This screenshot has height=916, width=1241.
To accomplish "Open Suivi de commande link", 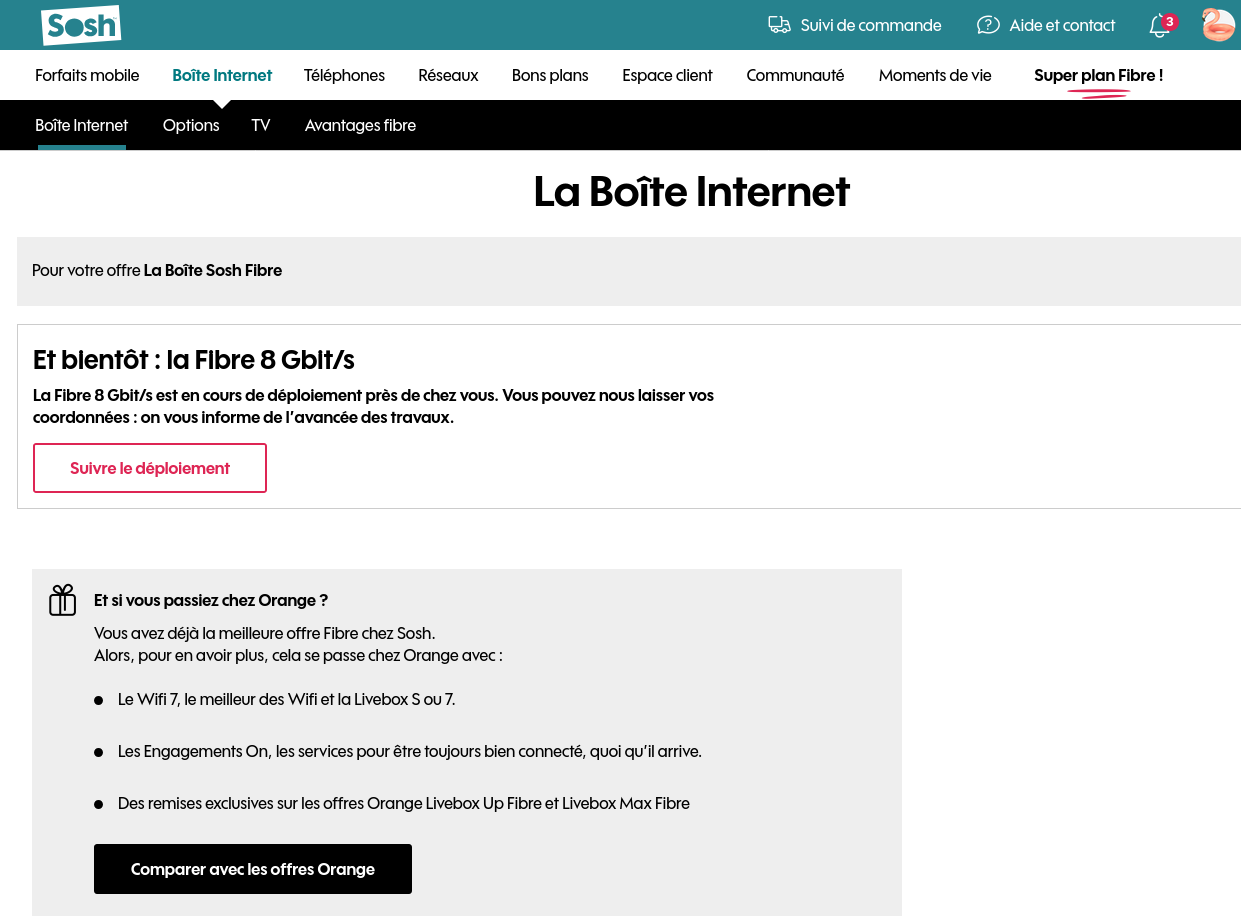I will [871, 25].
